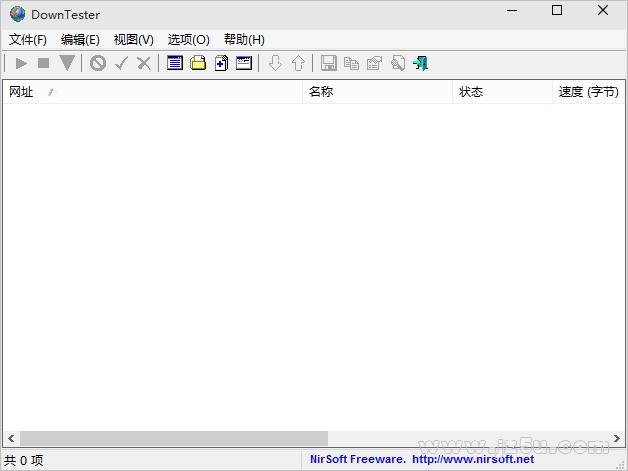Click the yellow open folder icon
Viewport: 628px width, 471px height.
tap(198, 63)
